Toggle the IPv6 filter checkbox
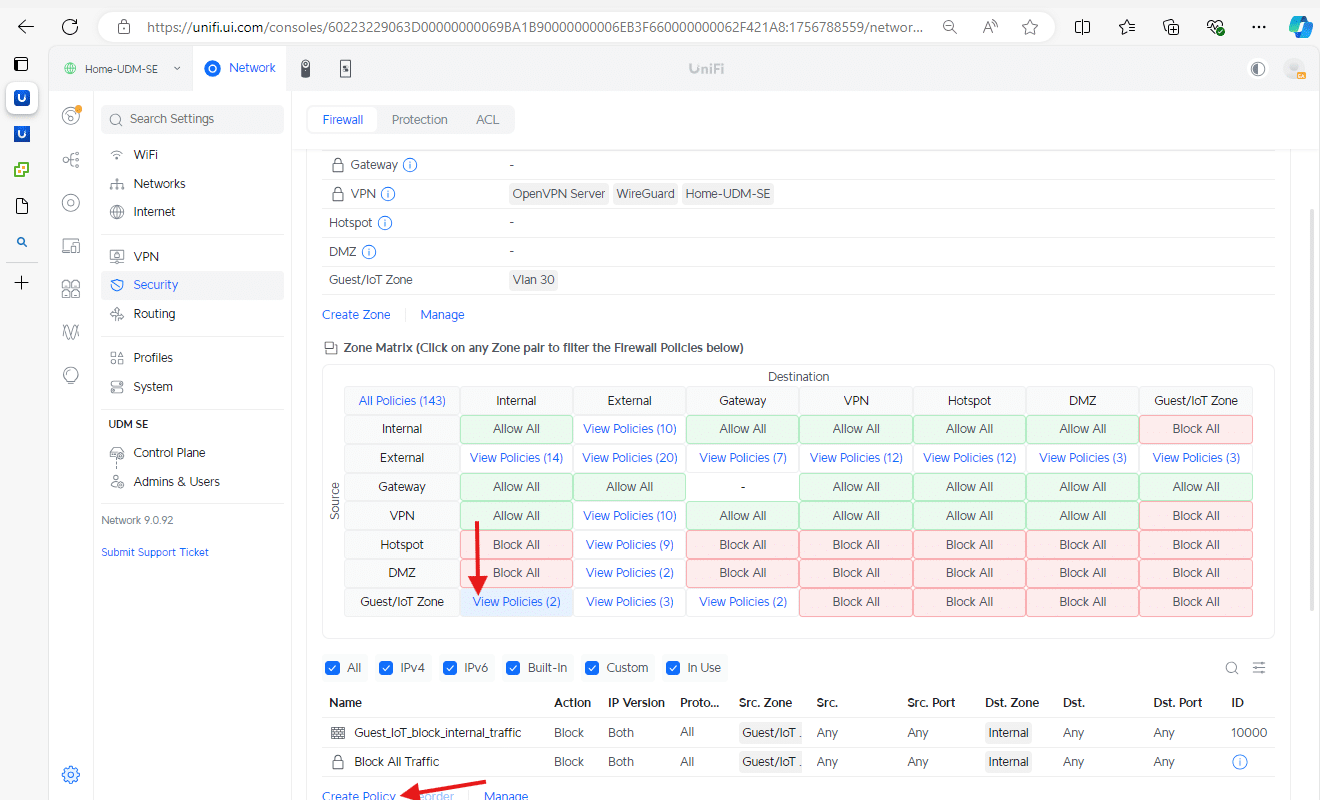This screenshot has width=1320, height=800. pos(450,668)
